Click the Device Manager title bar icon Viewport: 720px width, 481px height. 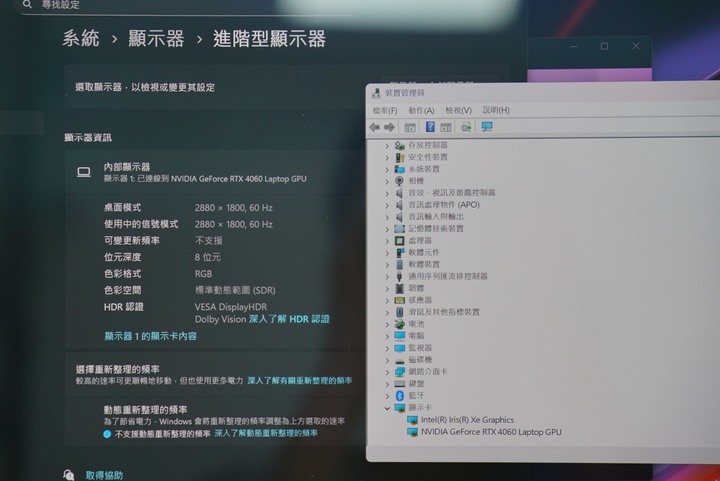tap(376, 93)
